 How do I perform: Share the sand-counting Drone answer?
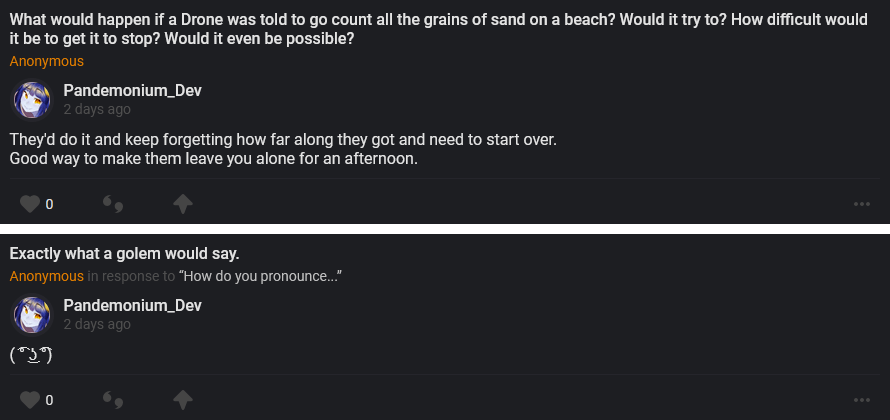pyautogui.click(x=182, y=204)
